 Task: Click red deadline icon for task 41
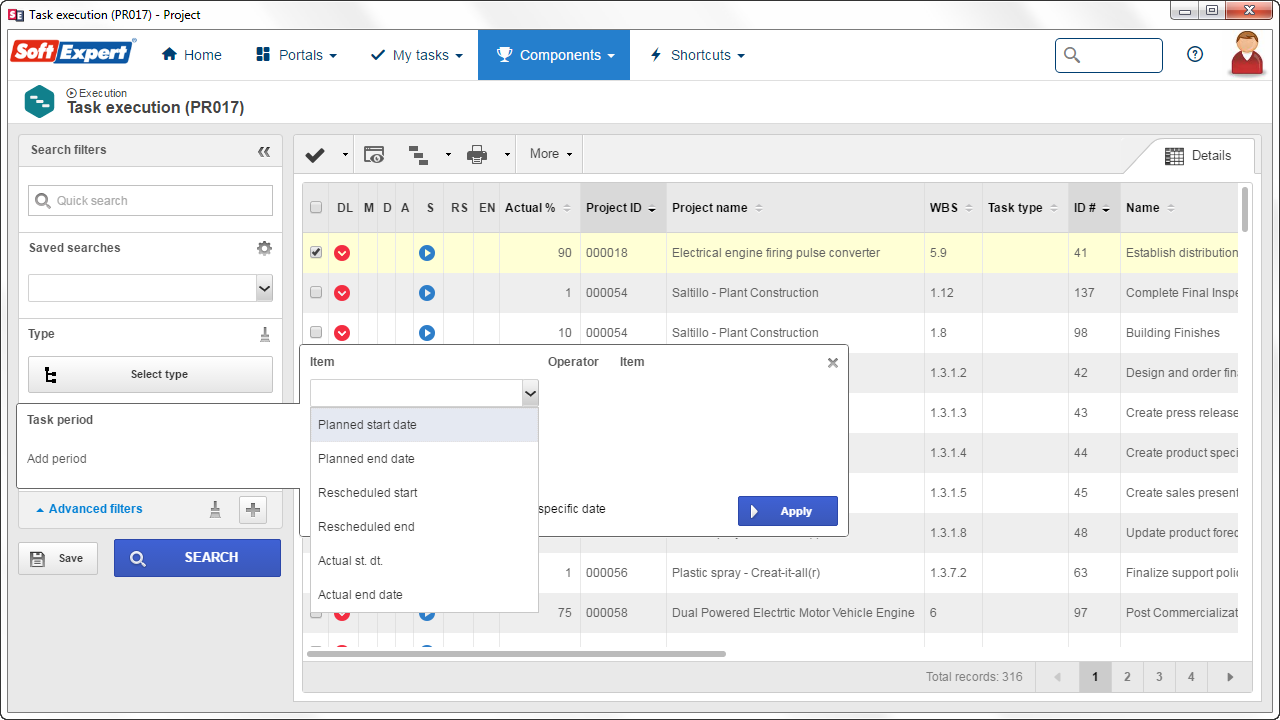click(342, 253)
